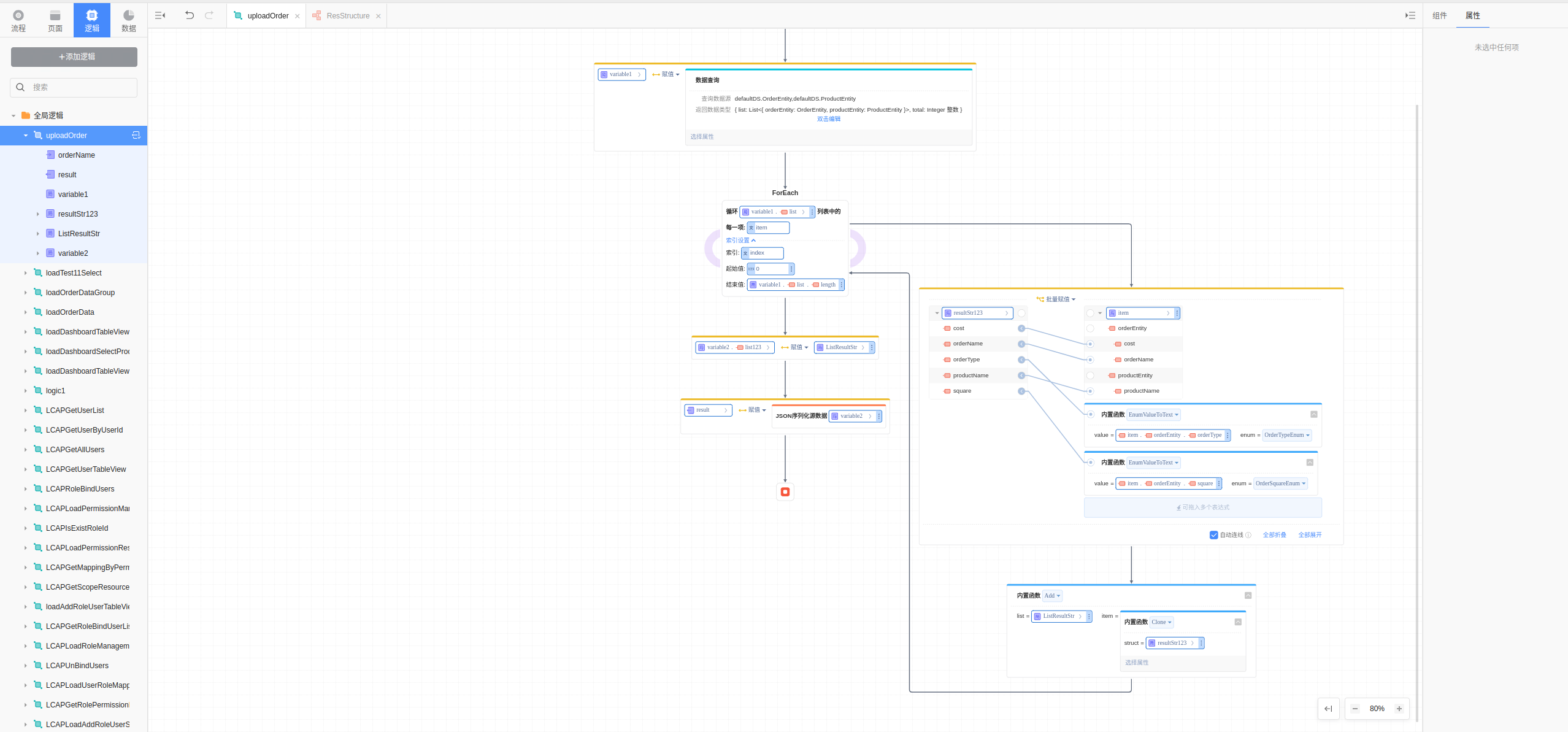This screenshot has width=1568, height=732.
Task: Switch to the ResStructure tab
Action: coord(348,16)
